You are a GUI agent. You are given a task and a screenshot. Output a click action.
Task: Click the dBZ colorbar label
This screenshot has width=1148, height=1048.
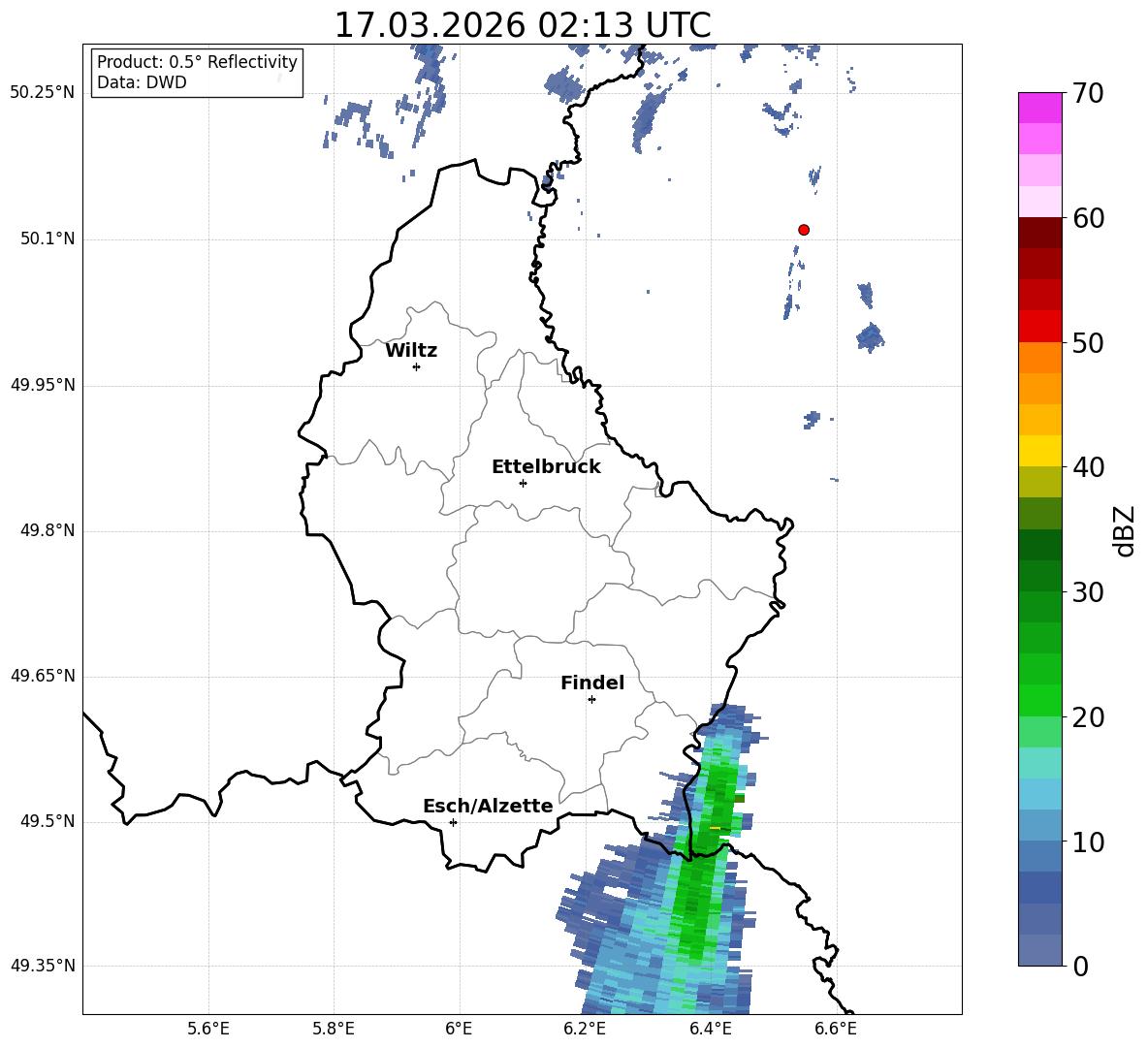click(1123, 530)
